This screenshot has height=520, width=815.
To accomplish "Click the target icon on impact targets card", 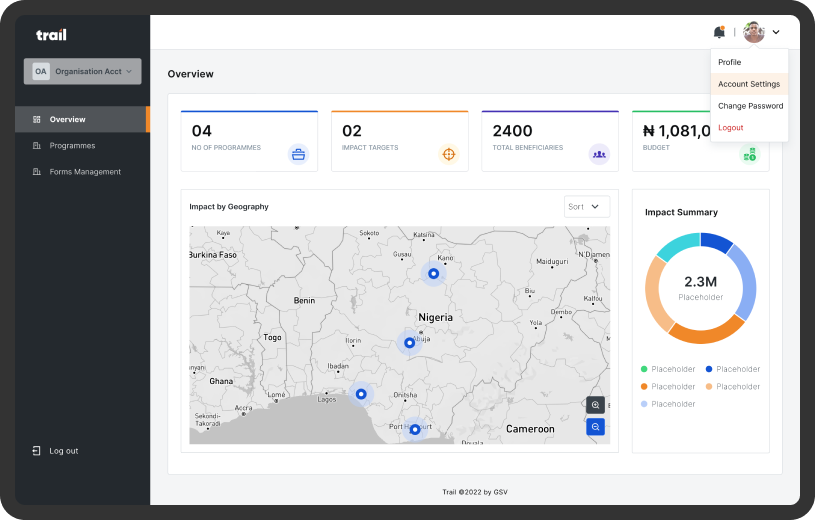I will click(448, 154).
